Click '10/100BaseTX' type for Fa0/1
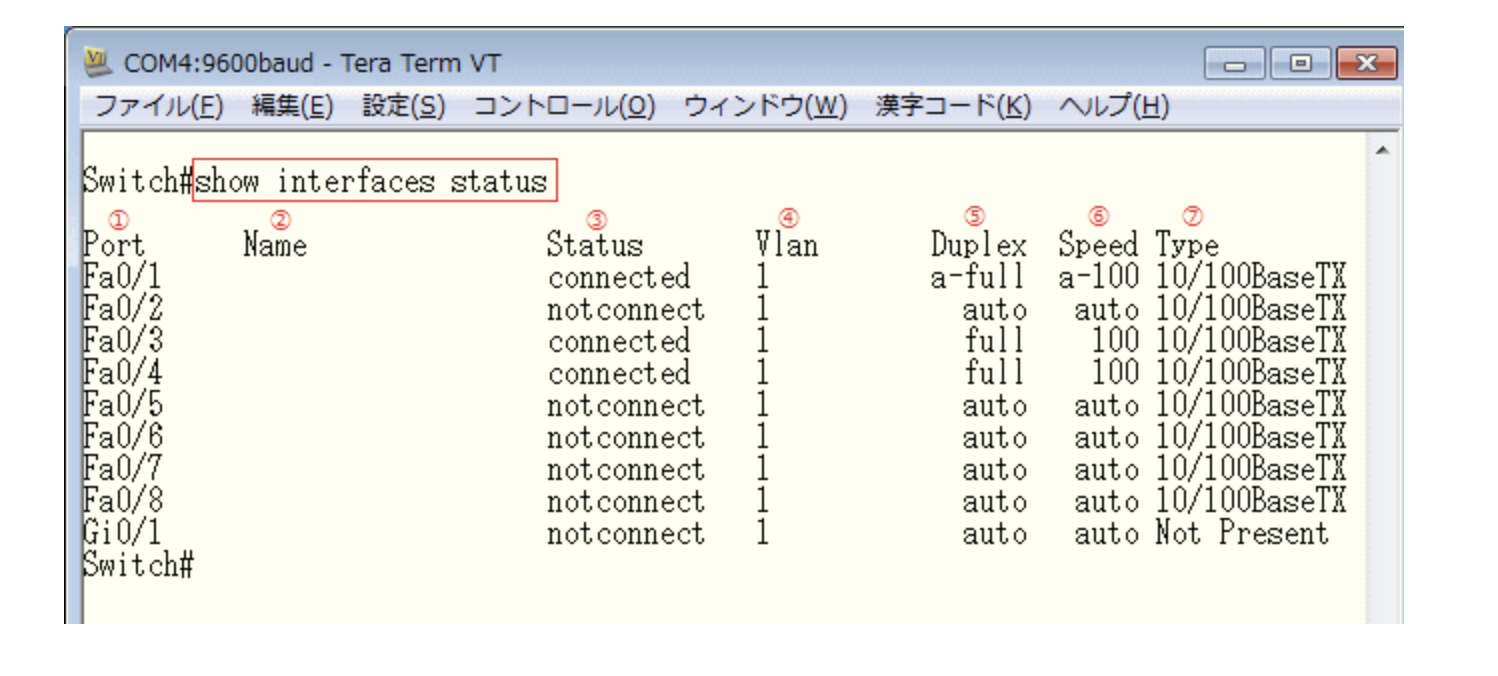 click(1252, 277)
